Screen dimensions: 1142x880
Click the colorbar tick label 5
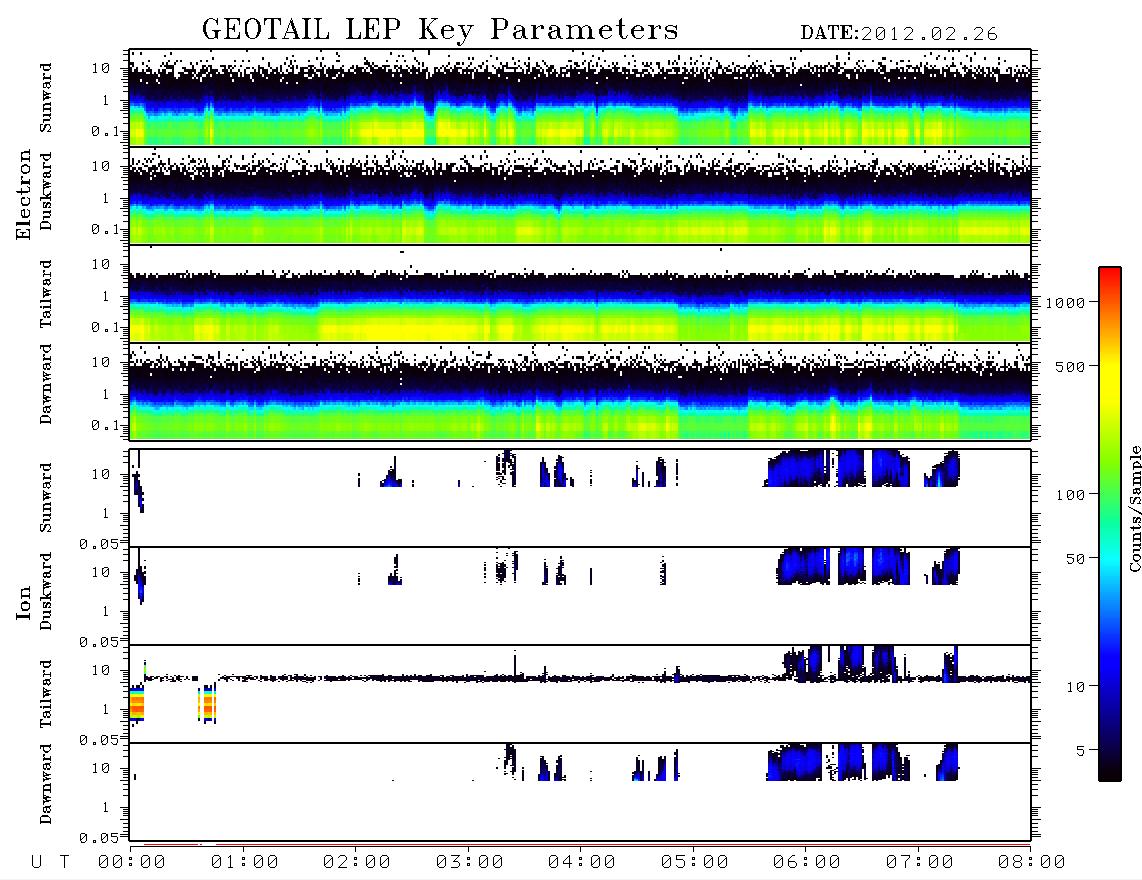point(1081,751)
